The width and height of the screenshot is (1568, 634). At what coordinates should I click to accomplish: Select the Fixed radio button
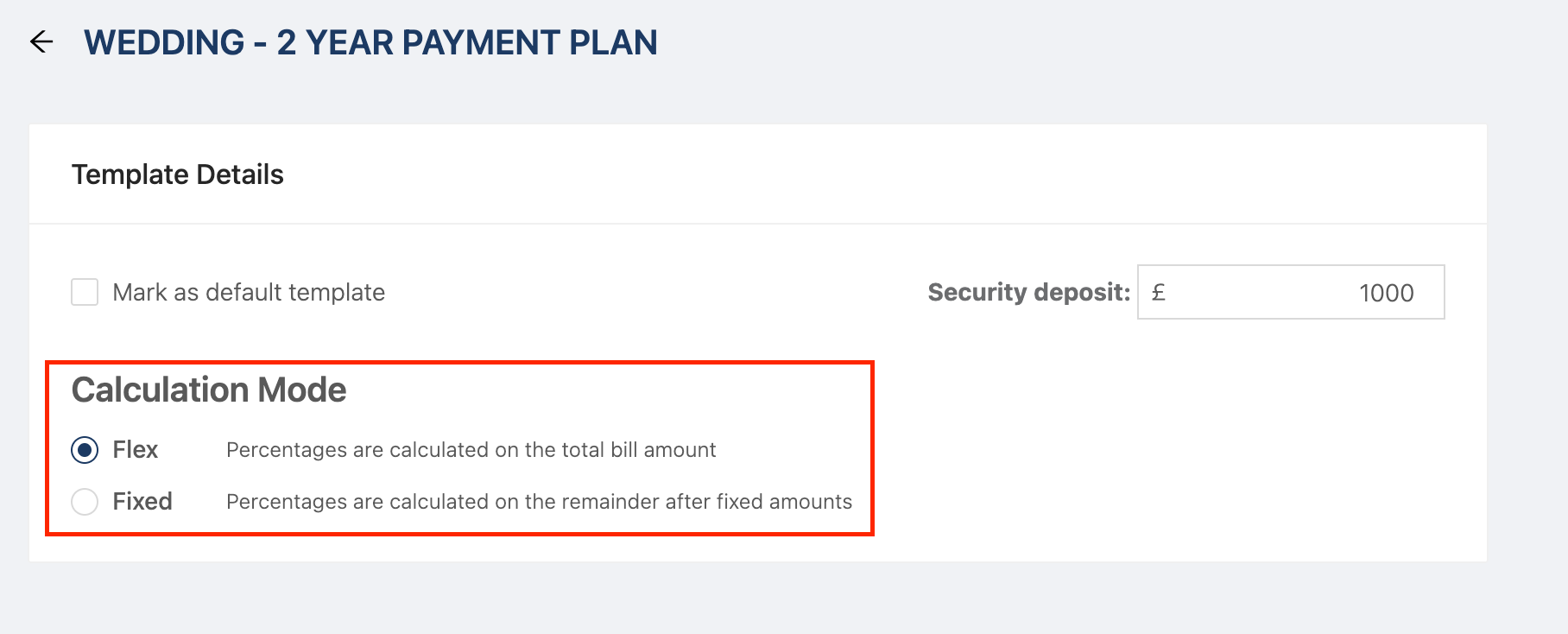(x=85, y=502)
